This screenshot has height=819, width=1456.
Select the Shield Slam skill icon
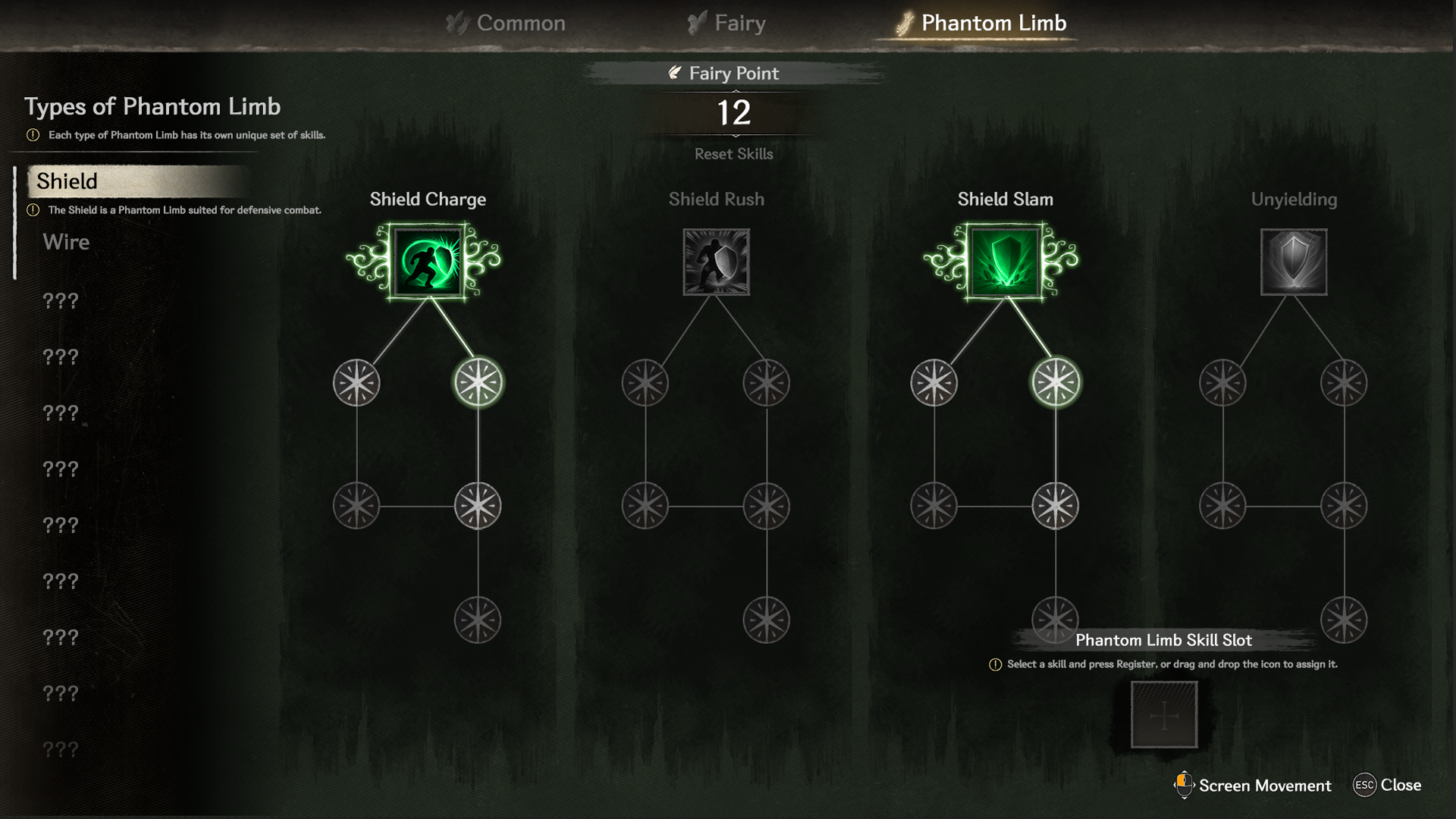[x=1006, y=262]
